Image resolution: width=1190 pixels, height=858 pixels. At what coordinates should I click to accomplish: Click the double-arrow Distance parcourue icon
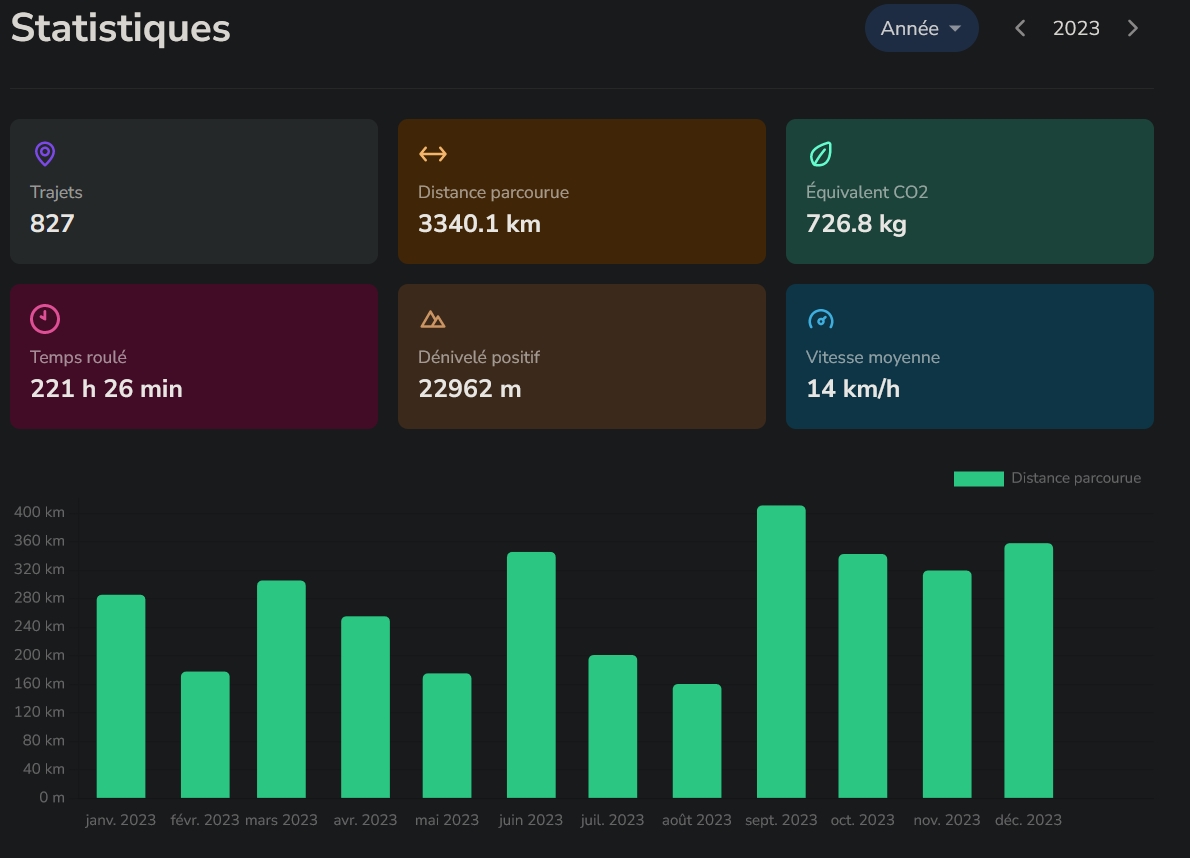pyautogui.click(x=432, y=154)
